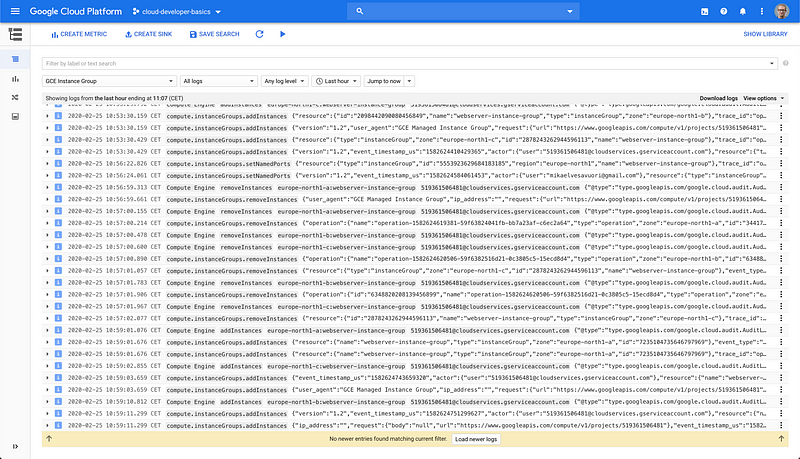Refresh the logs with reload icon

coord(259,34)
